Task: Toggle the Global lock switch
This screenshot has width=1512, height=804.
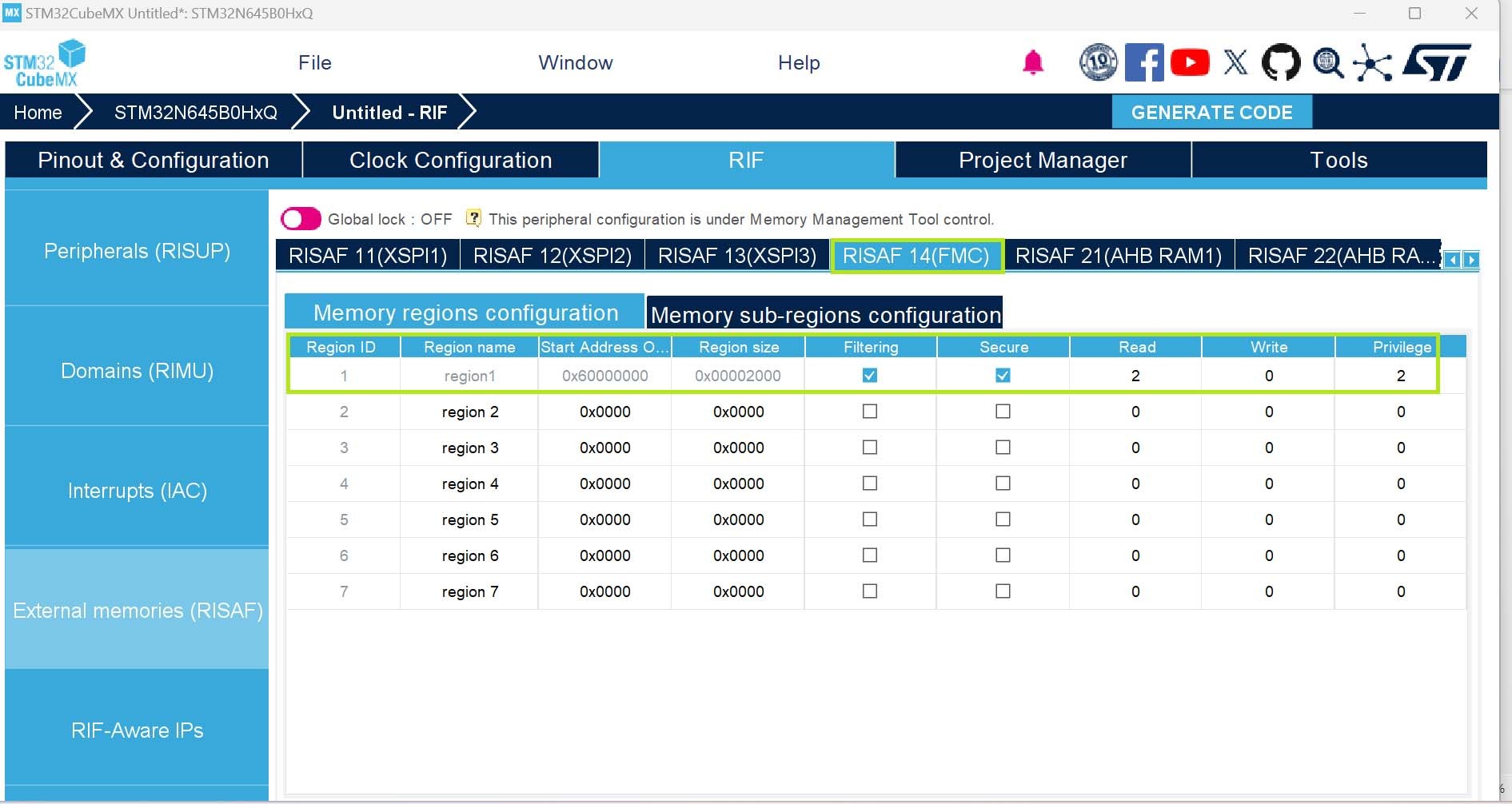Action: [x=301, y=219]
